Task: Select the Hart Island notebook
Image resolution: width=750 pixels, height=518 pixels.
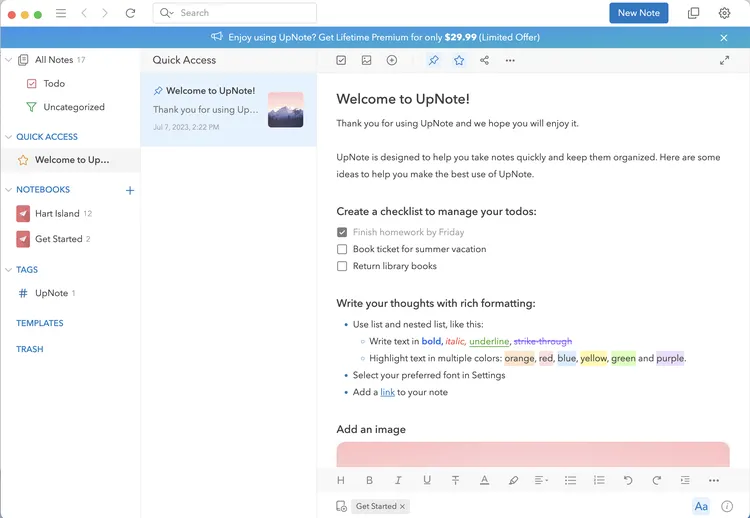Action: click(56, 213)
